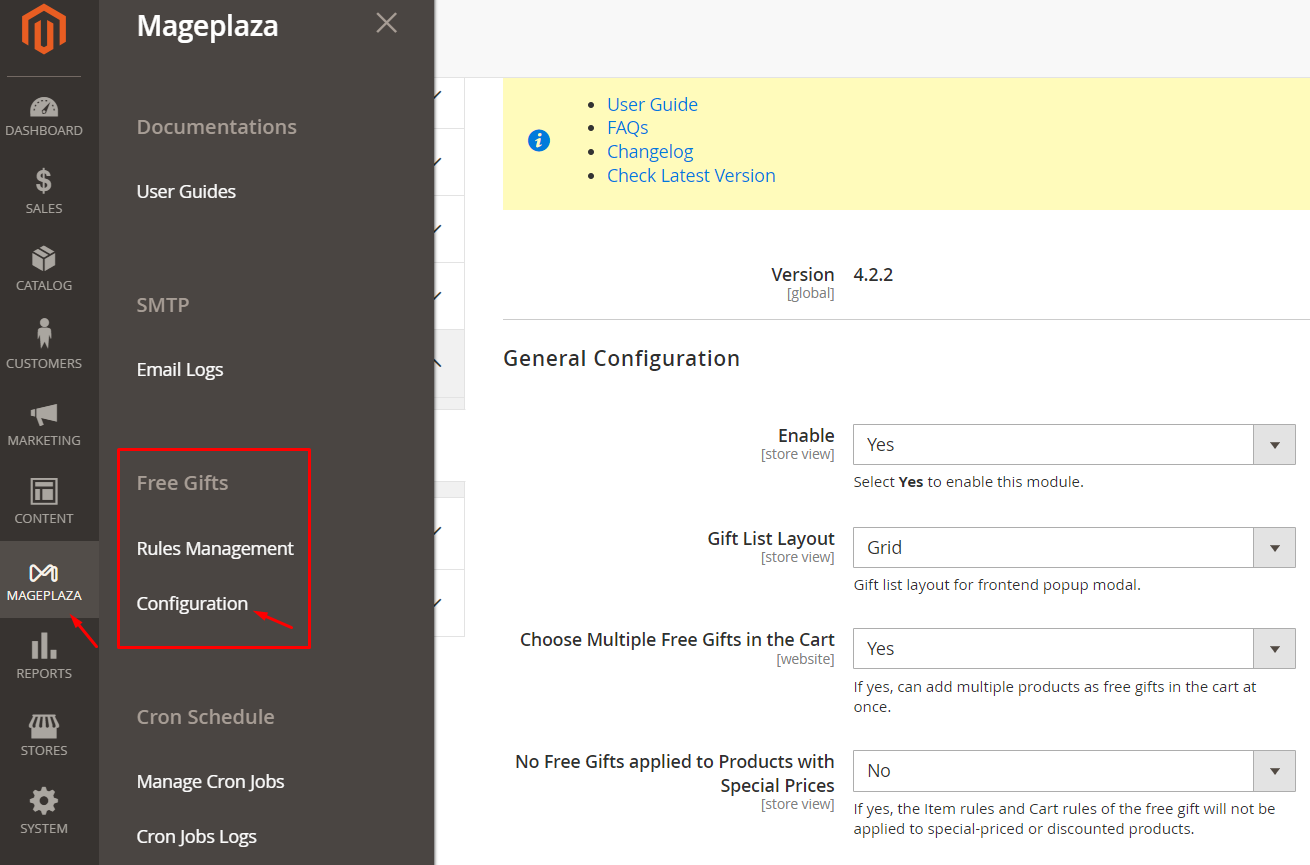The height and width of the screenshot is (865, 1310).
Task: Click the Magento logo icon
Action: click(x=44, y=31)
